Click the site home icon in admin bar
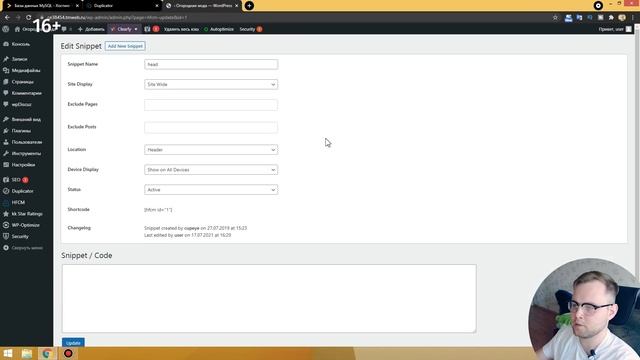Screen dimensions: 640x360 click(x=17, y=29)
